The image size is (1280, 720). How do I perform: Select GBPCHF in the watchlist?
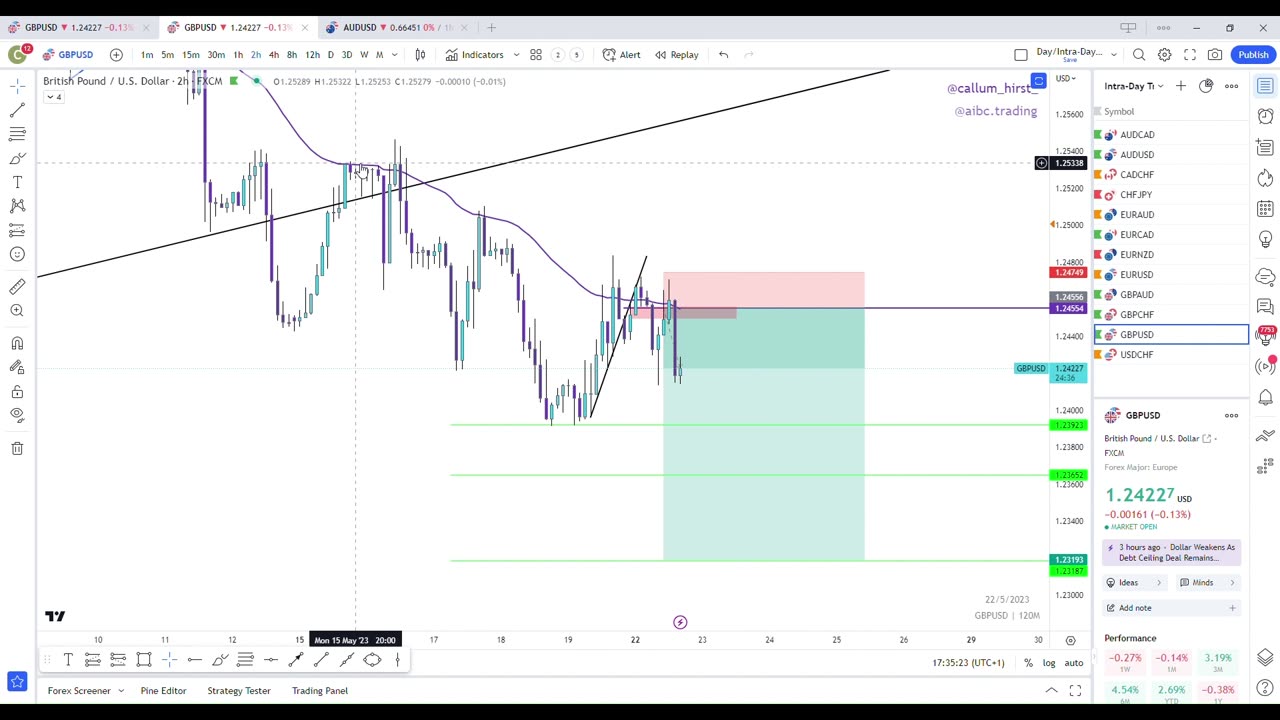(1172, 315)
